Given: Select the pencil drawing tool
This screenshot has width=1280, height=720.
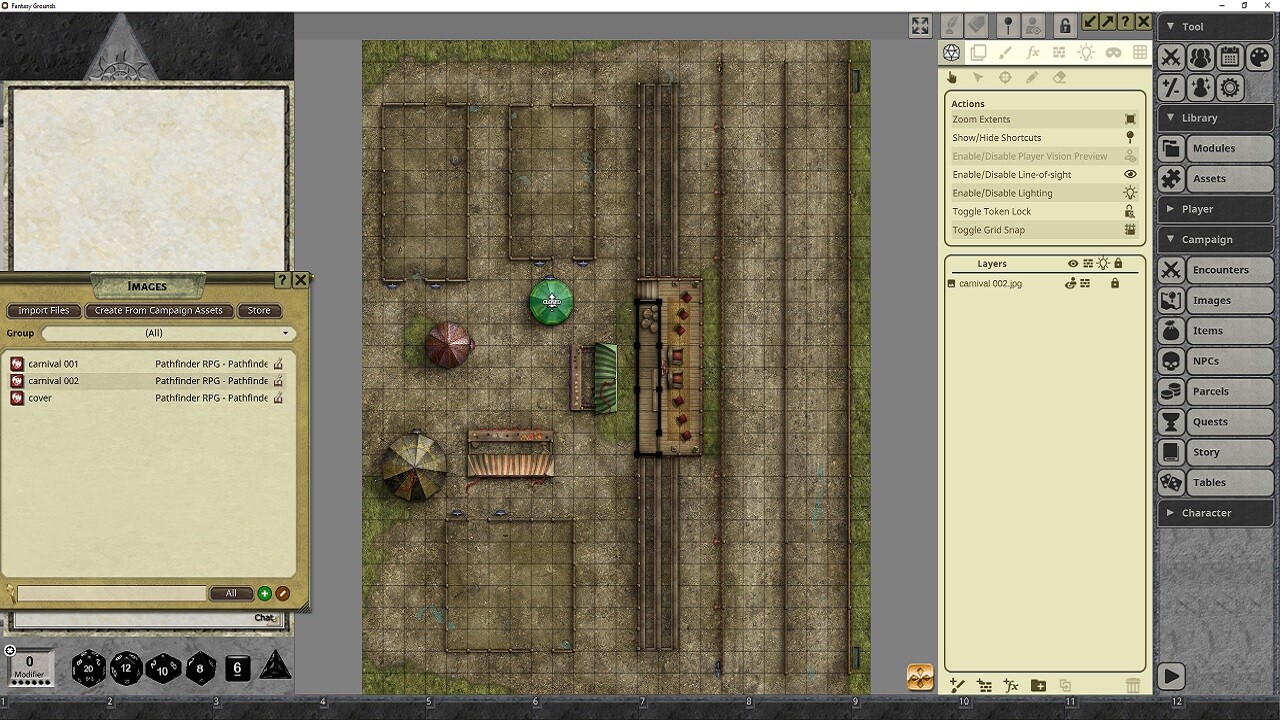Looking at the screenshot, I should [x=1032, y=77].
